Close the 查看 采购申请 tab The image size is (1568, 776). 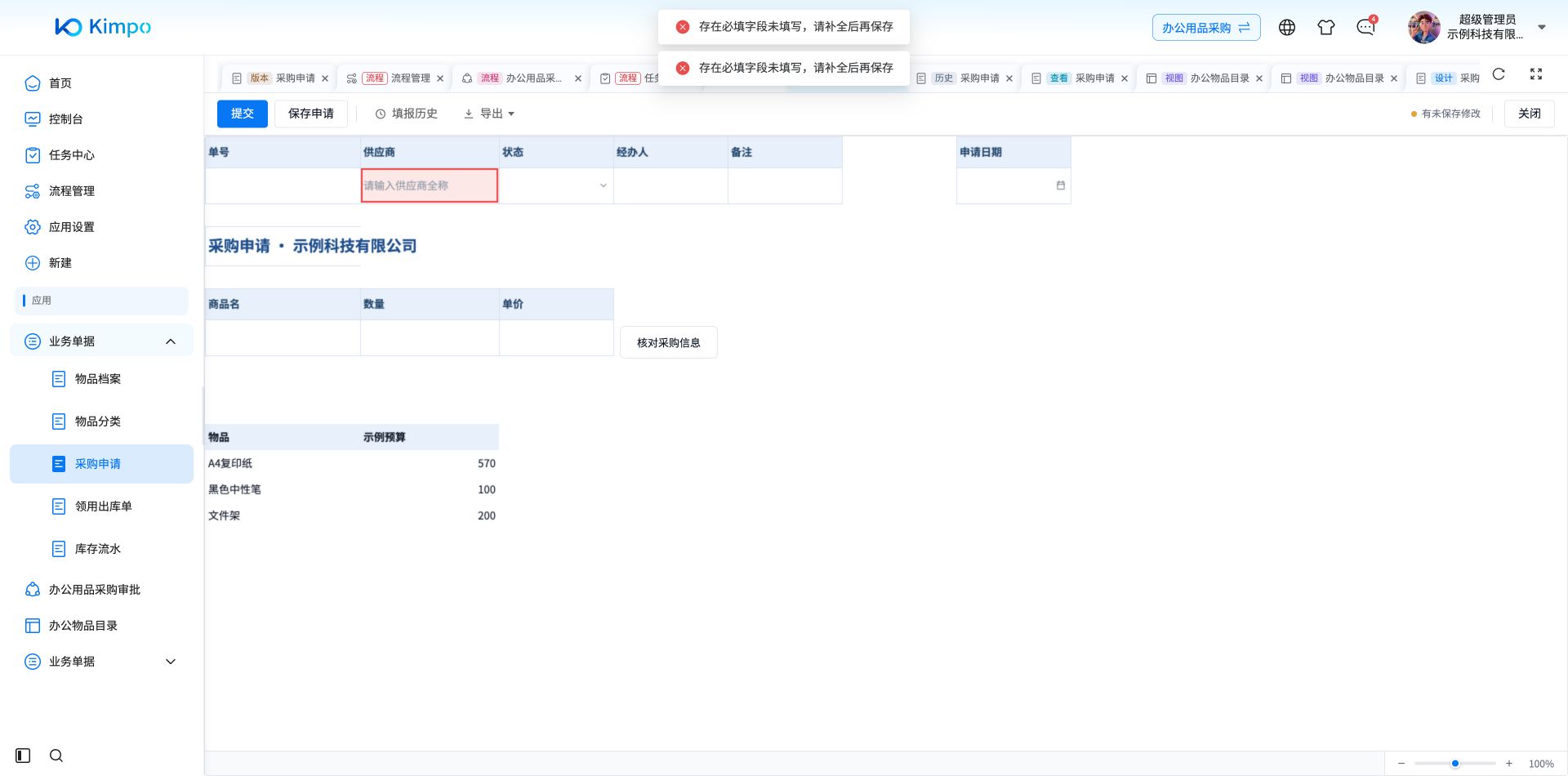[1125, 78]
